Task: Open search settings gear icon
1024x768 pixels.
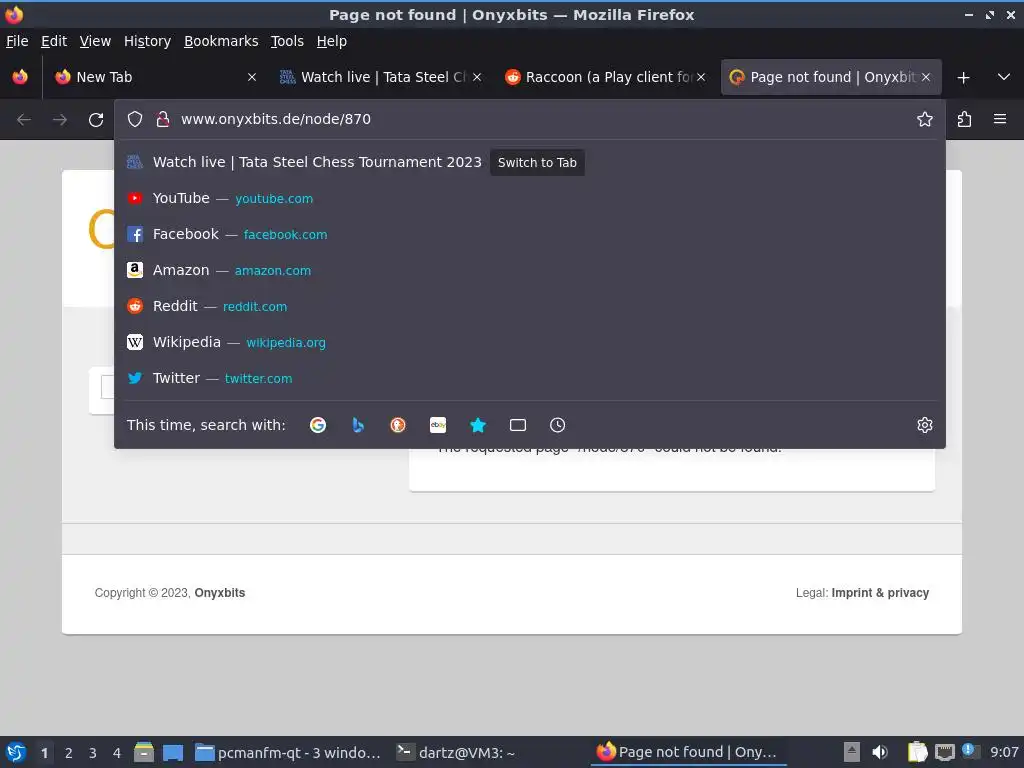Action: click(x=925, y=425)
